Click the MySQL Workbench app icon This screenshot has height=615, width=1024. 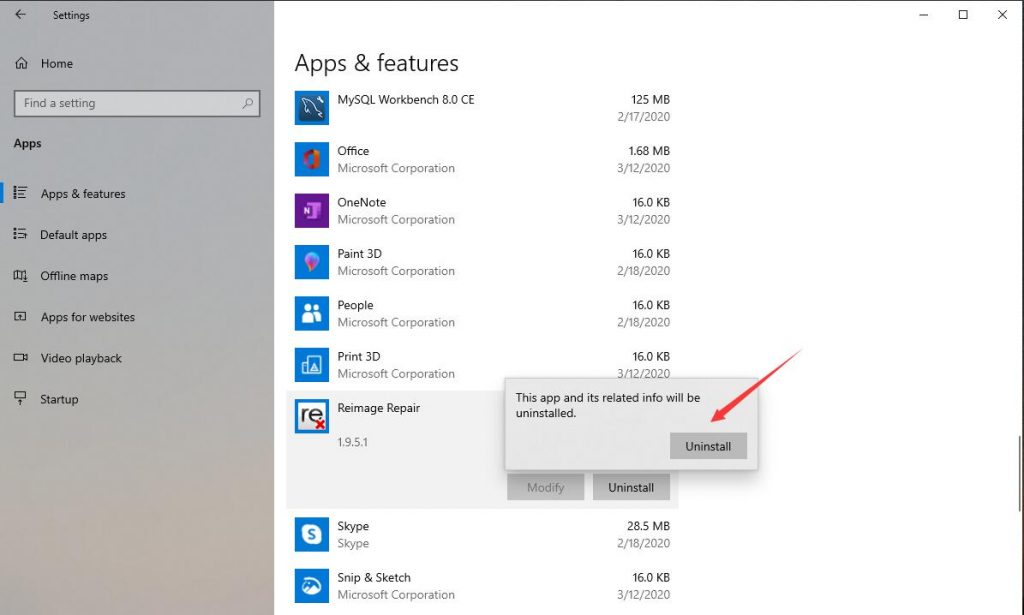pyautogui.click(x=312, y=108)
